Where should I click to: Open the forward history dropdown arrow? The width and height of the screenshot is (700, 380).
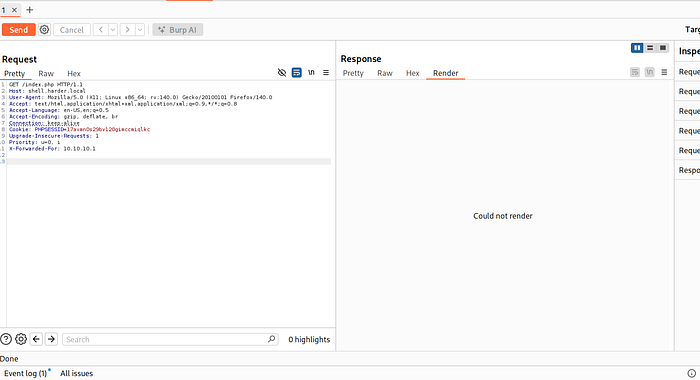pyautogui.click(x=140, y=30)
